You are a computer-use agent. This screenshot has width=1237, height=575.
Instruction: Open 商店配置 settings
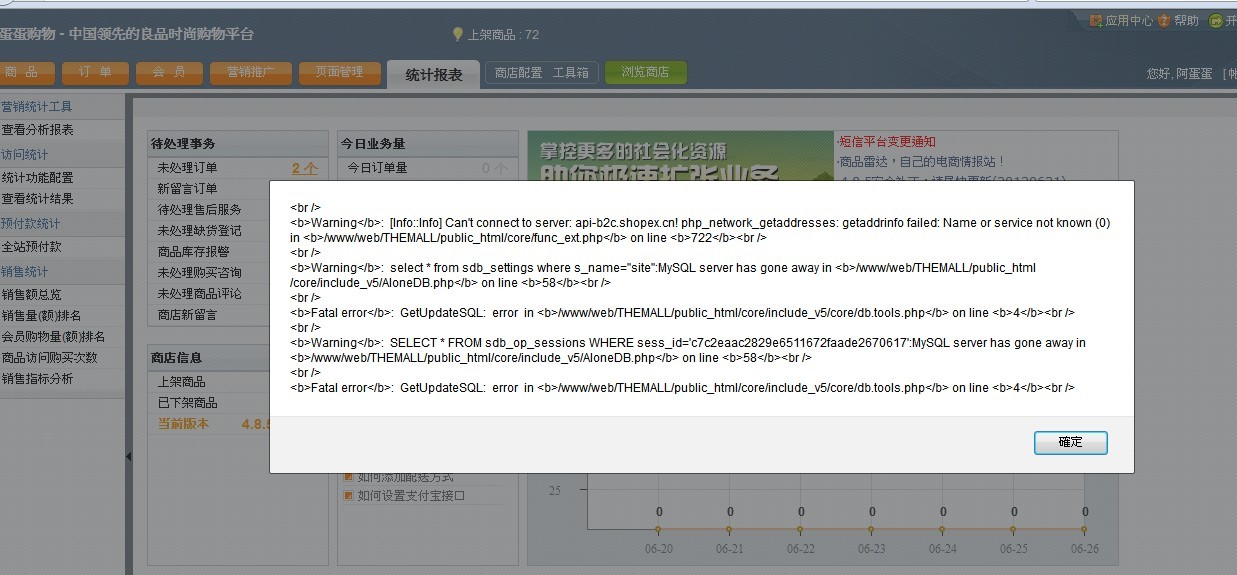pyautogui.click(x=518, y=73)
